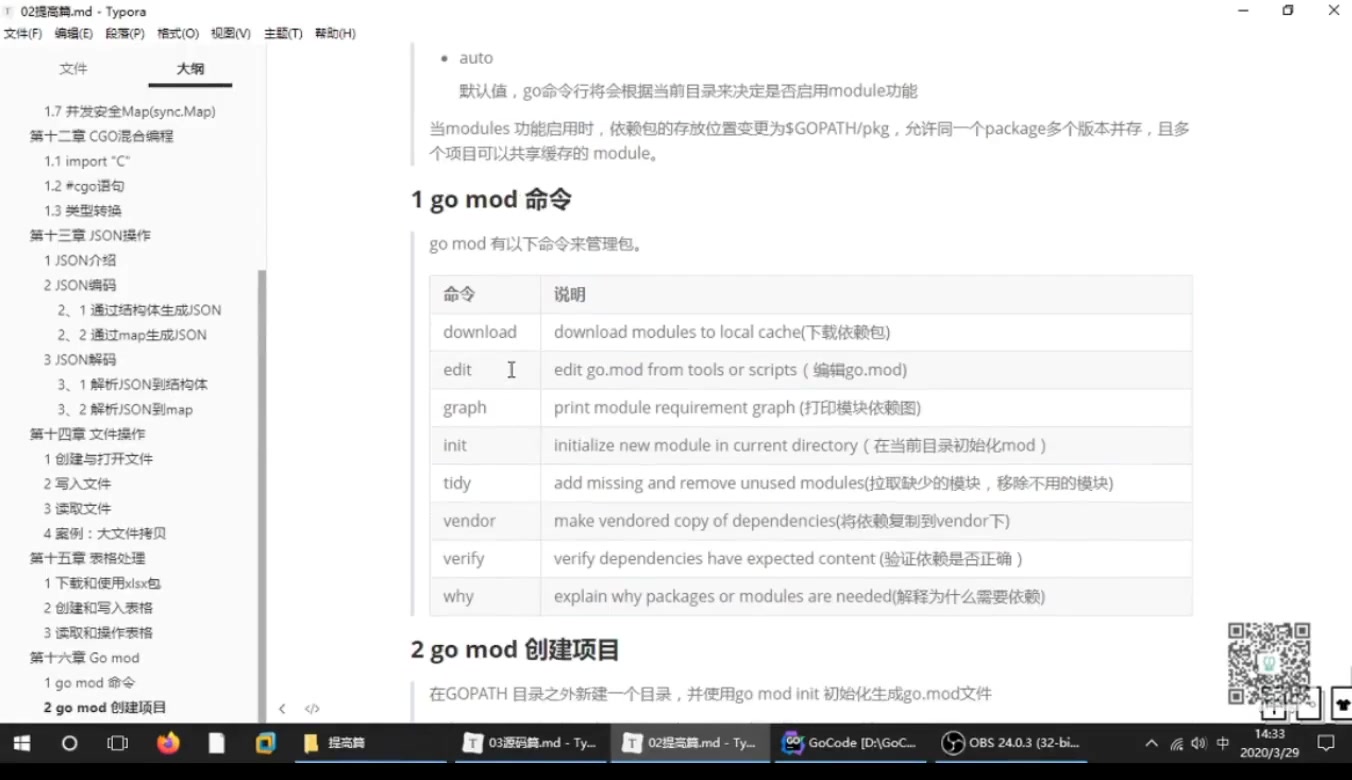Image resolution: width=1352 pixels, height=780 pixels.
Task: Jump to outline 第十三章 JSON操作
Action: point(90,235)
